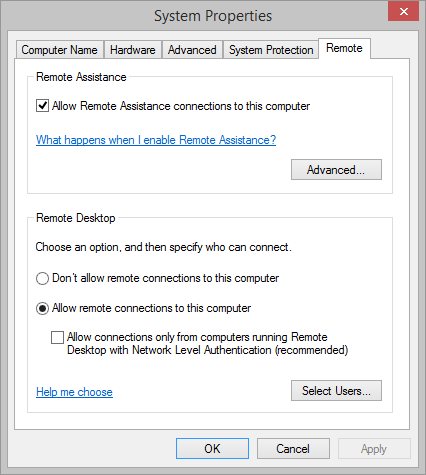Switch to the Computer Name tab

click(x=60, y=50)
